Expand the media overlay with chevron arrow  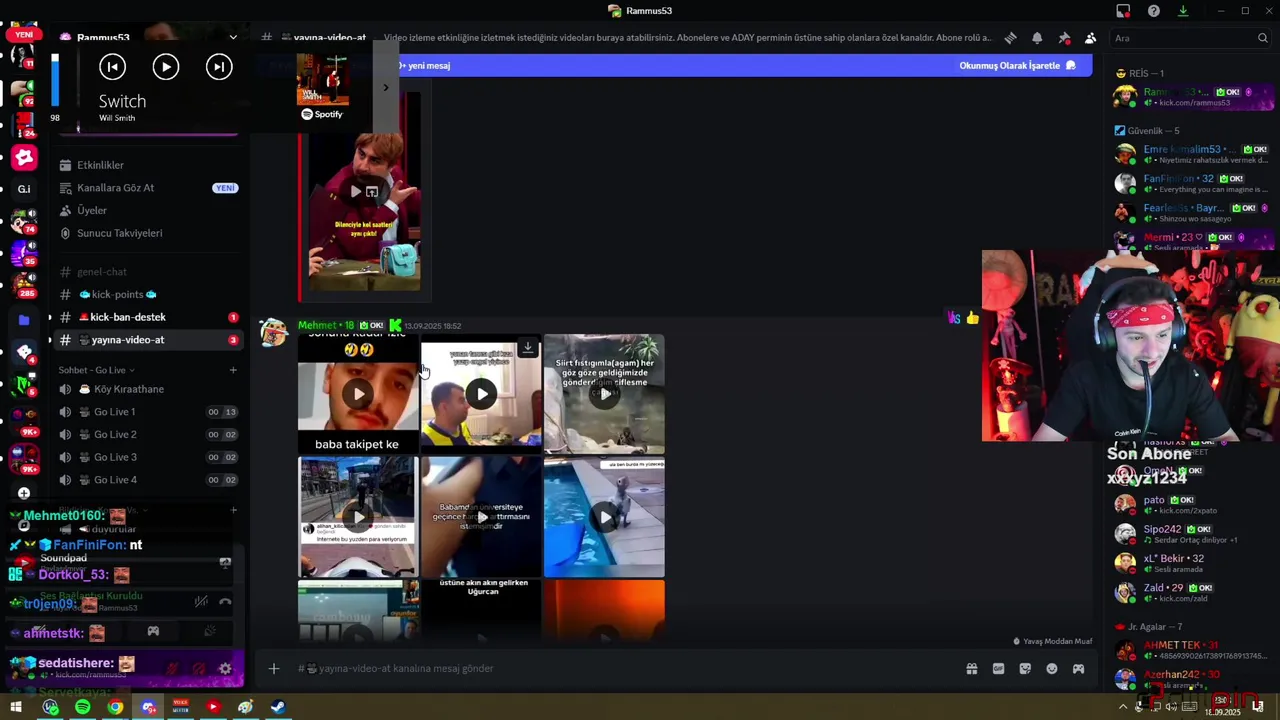(x=386, y=87)
